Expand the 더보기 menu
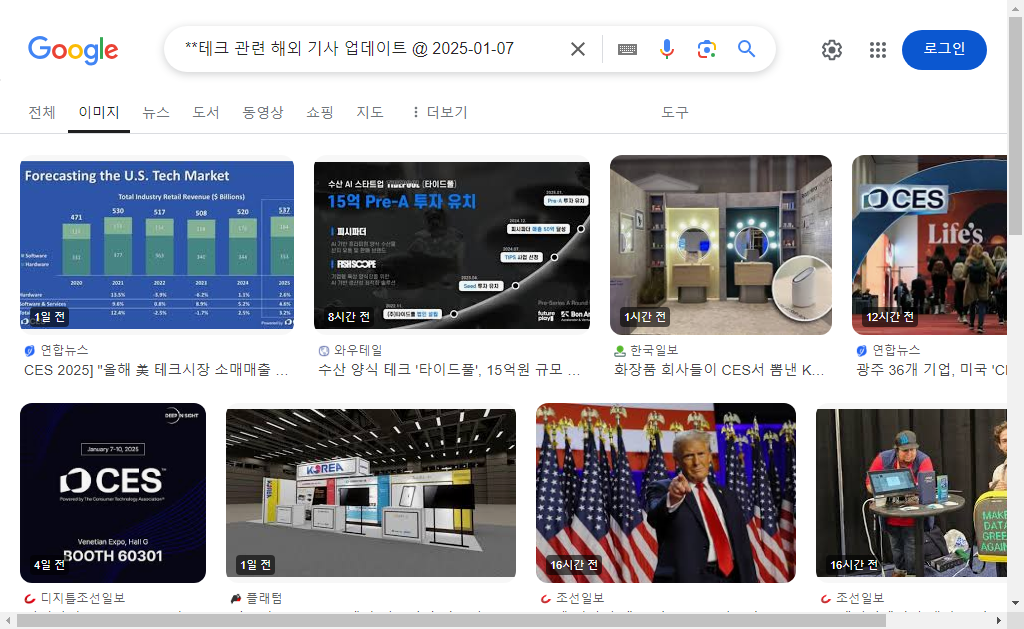Screen dimensions: 1024x629 coord(440,112)
